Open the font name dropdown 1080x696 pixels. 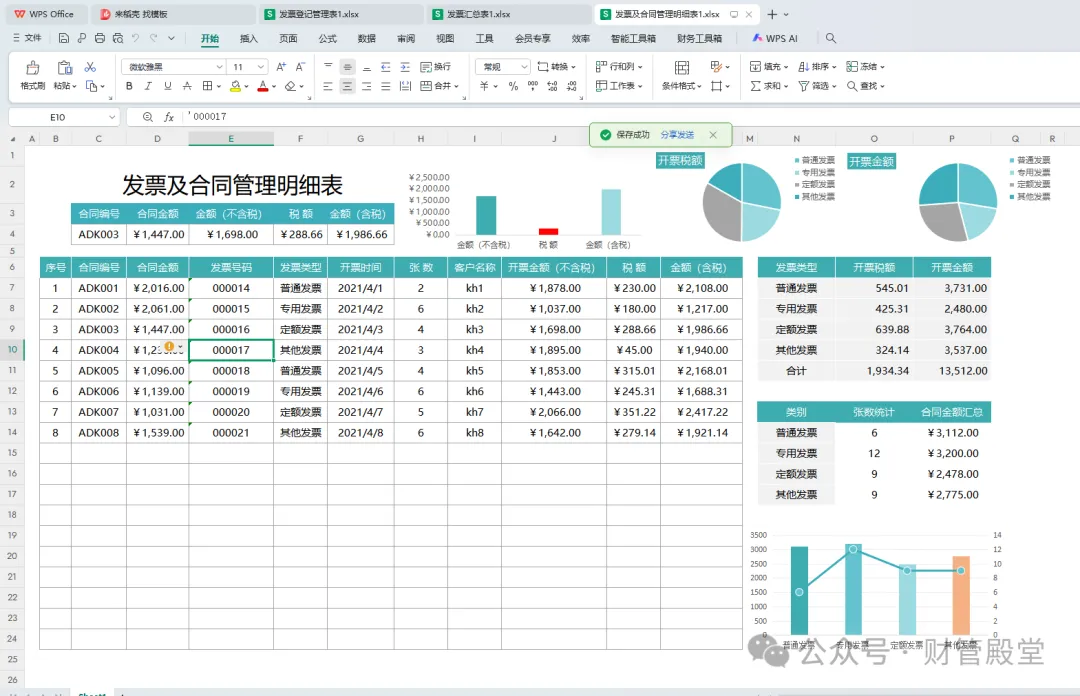(219, 67)
